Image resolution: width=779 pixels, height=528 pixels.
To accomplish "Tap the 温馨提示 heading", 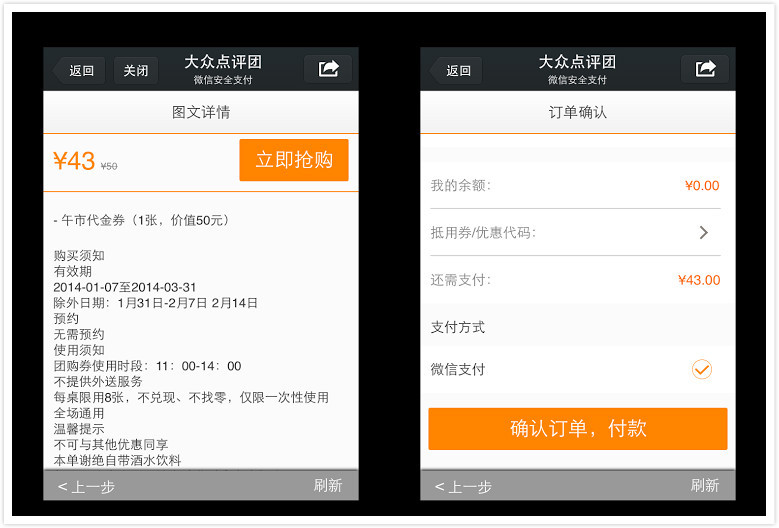I will point(79,429).
